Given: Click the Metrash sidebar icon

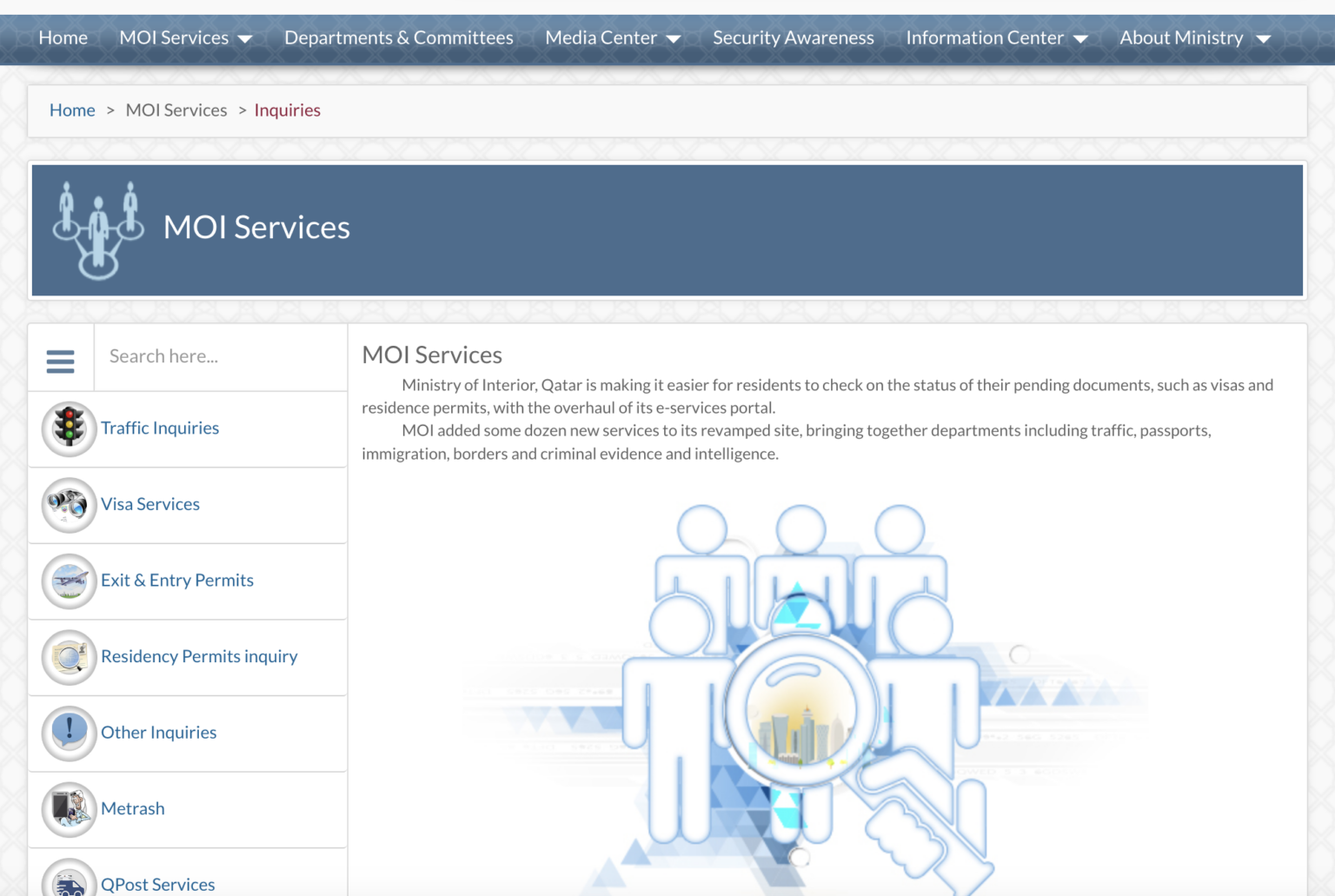Looking at the screenshot, I should coord(69,809).
